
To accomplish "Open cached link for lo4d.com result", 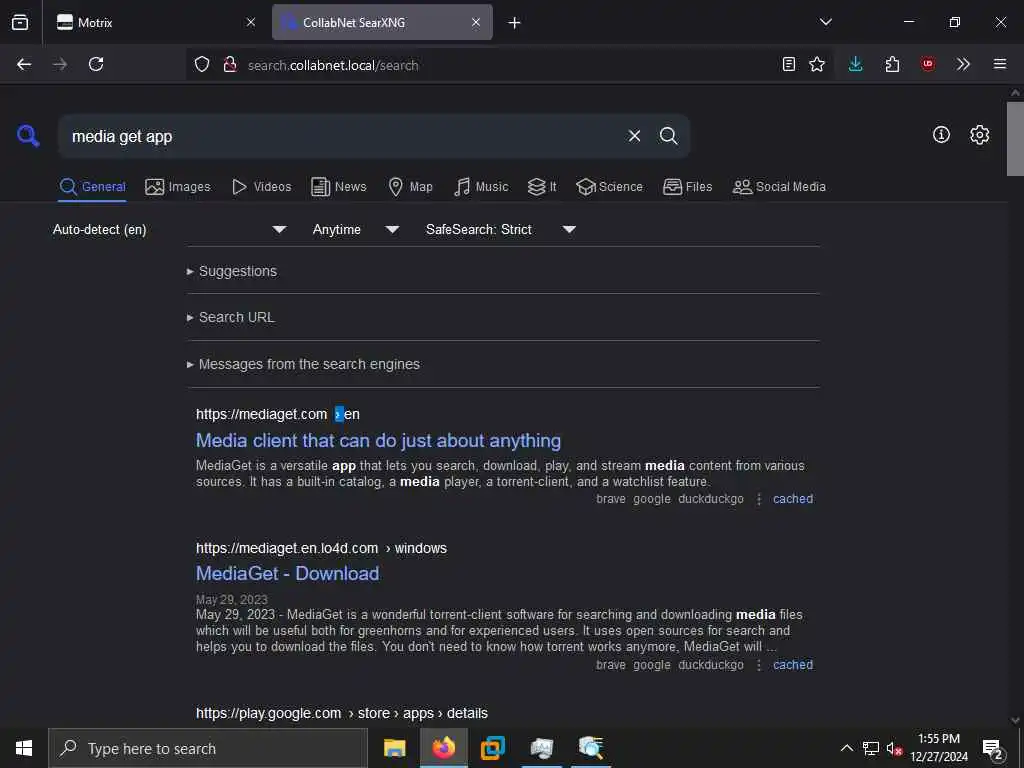I will coord(793,665).
